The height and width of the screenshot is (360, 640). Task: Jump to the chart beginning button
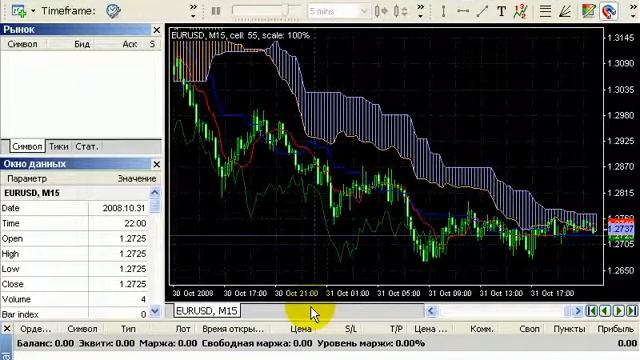pyautogui.click(x=591, y=311)
